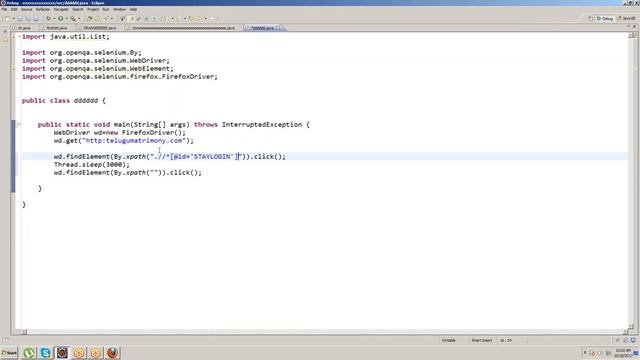Maximize the editor area pane

tap(635, 27)
